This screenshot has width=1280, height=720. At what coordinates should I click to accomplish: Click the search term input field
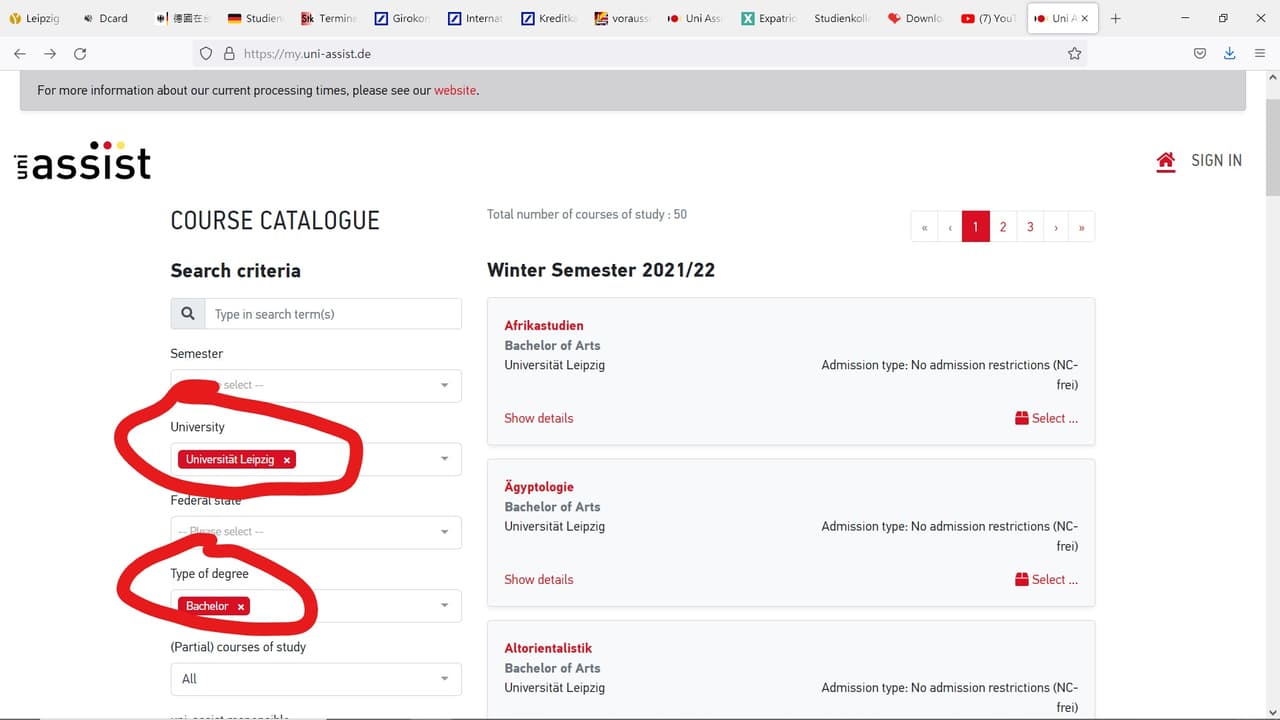[332, 314]
